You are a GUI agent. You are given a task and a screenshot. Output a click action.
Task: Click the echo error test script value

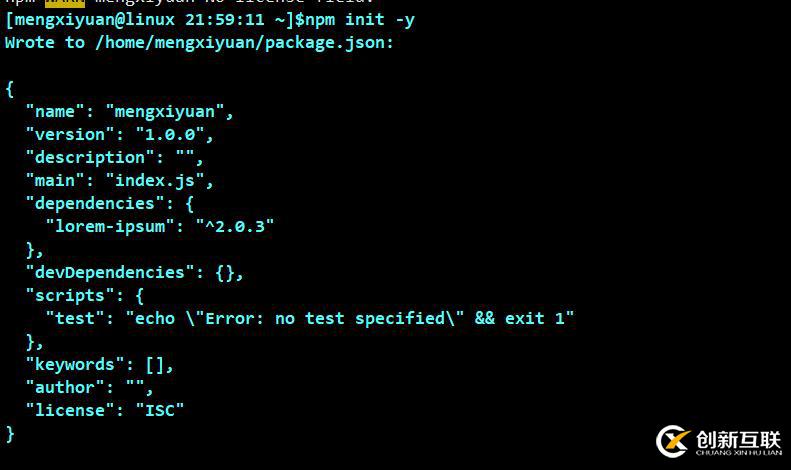[349, 318]
